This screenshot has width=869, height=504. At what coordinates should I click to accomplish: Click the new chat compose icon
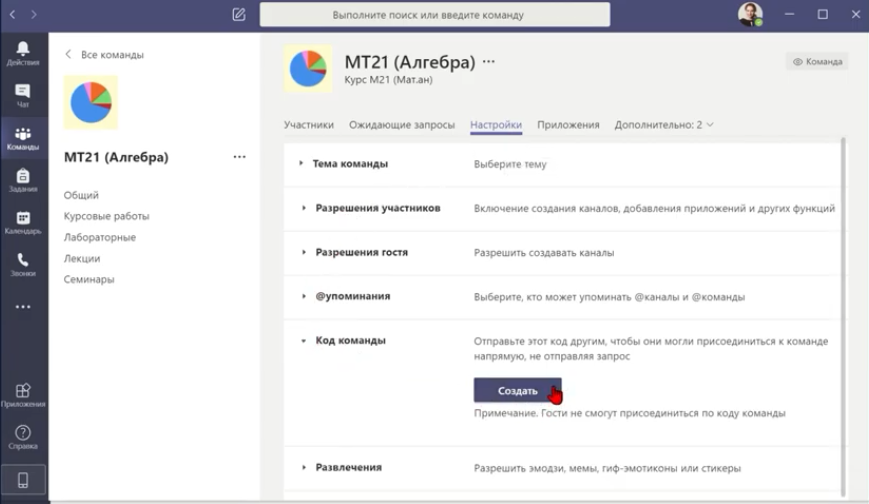click(239, 14)
